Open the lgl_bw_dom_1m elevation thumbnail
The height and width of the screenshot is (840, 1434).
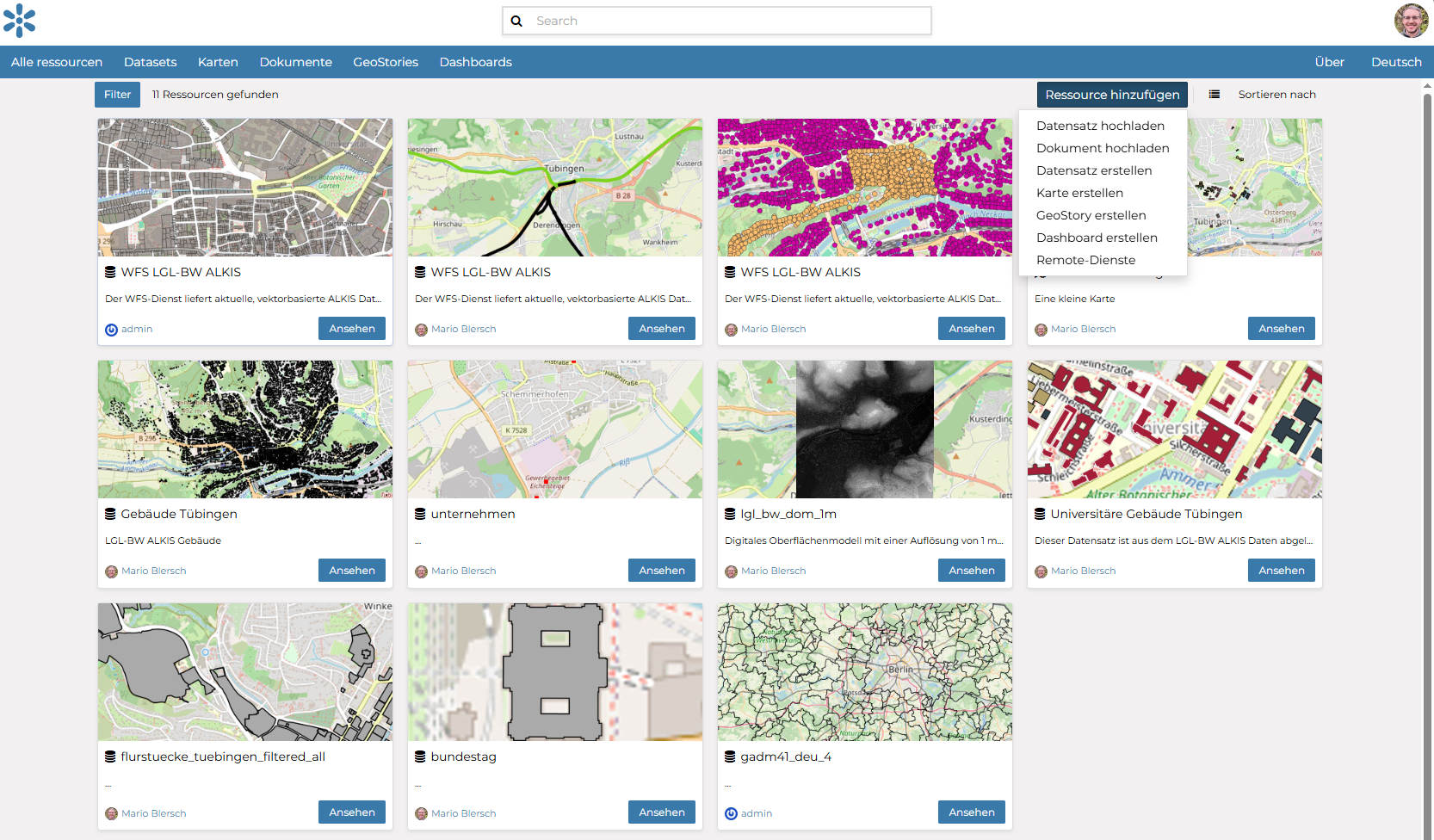[865, 429]
